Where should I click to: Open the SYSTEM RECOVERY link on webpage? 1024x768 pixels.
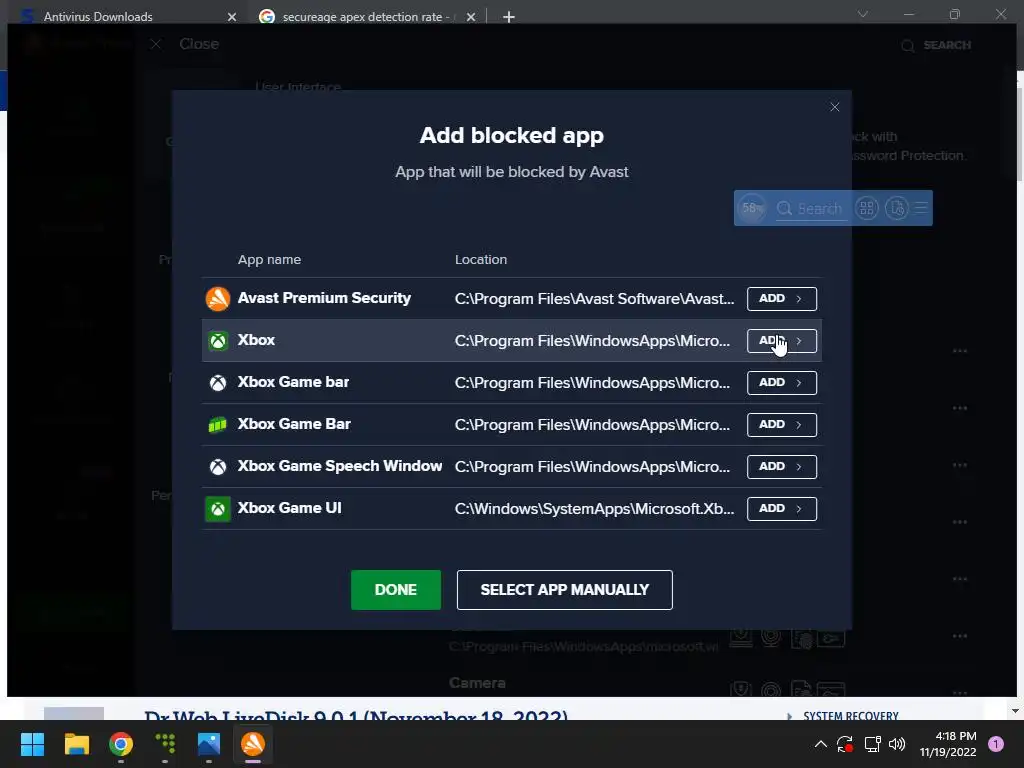point(850,716)
